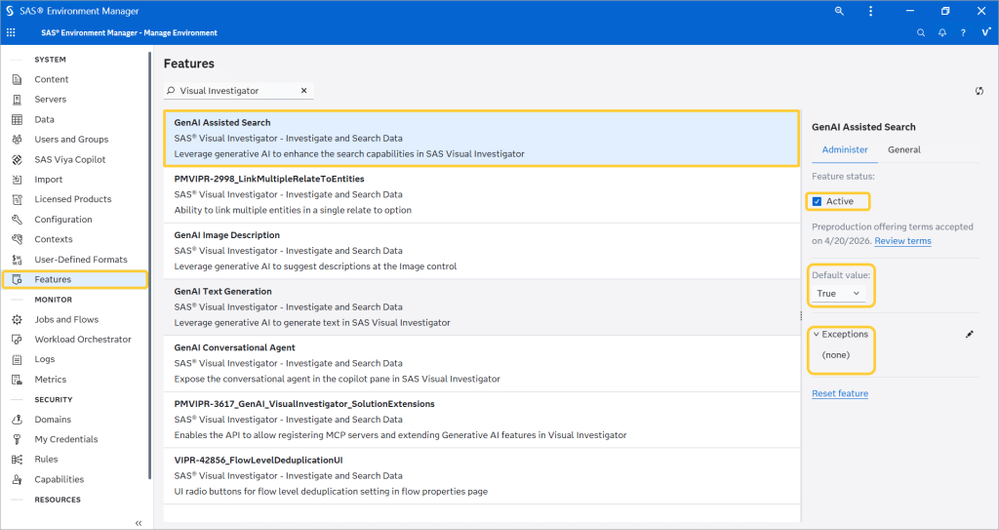Click the refresh features icon
The height and width of the screenshot is (530, 999).
click(x=979, y=91)
